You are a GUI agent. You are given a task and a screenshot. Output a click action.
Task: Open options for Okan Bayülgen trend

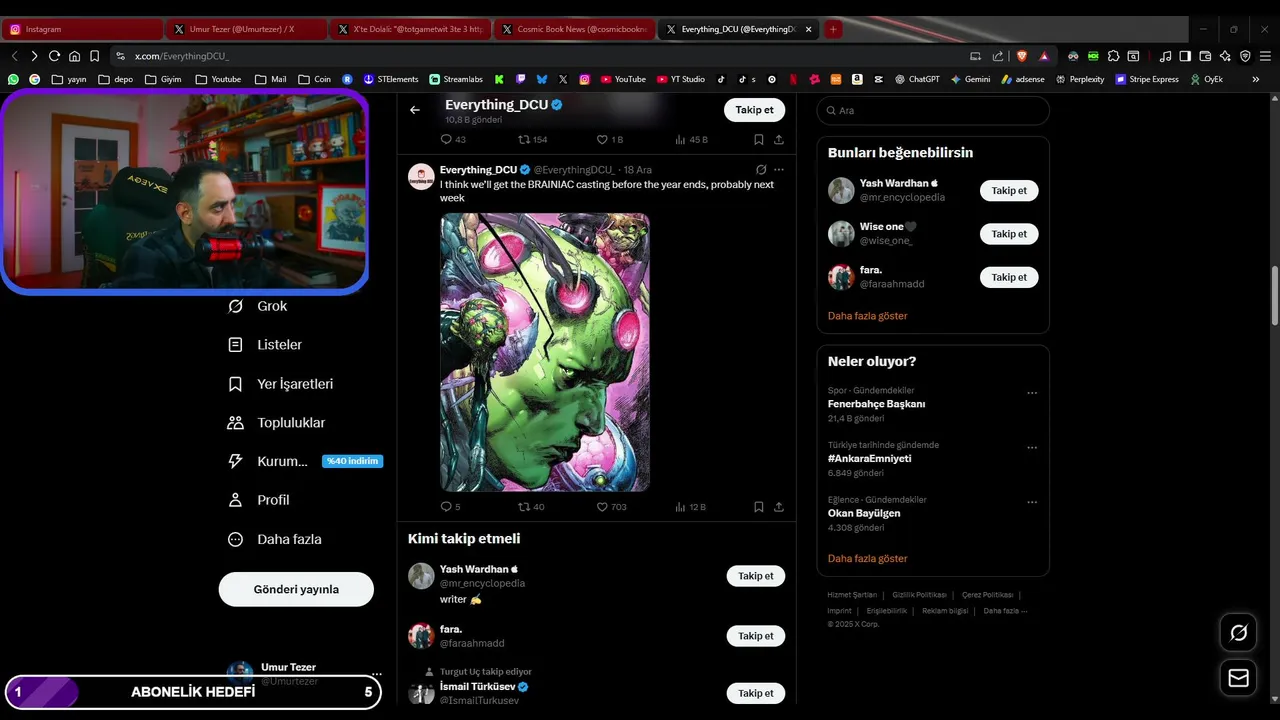click(1032, 502)
